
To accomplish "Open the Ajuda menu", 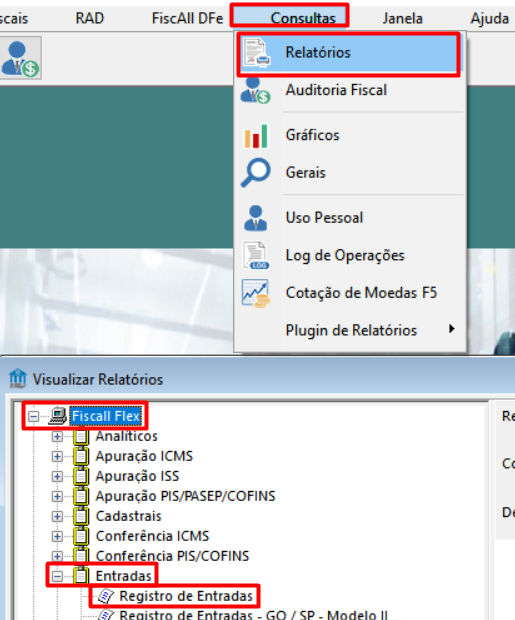I will click(490, 18).
